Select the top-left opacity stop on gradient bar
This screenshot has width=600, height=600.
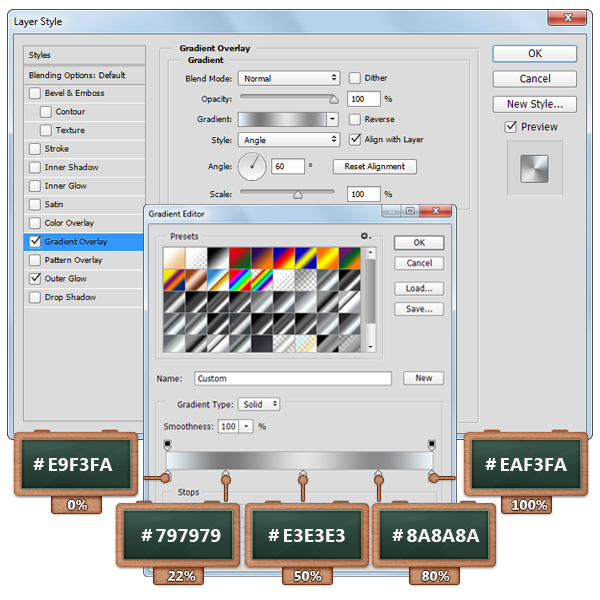pyautogui.click(x=167, y=444)
